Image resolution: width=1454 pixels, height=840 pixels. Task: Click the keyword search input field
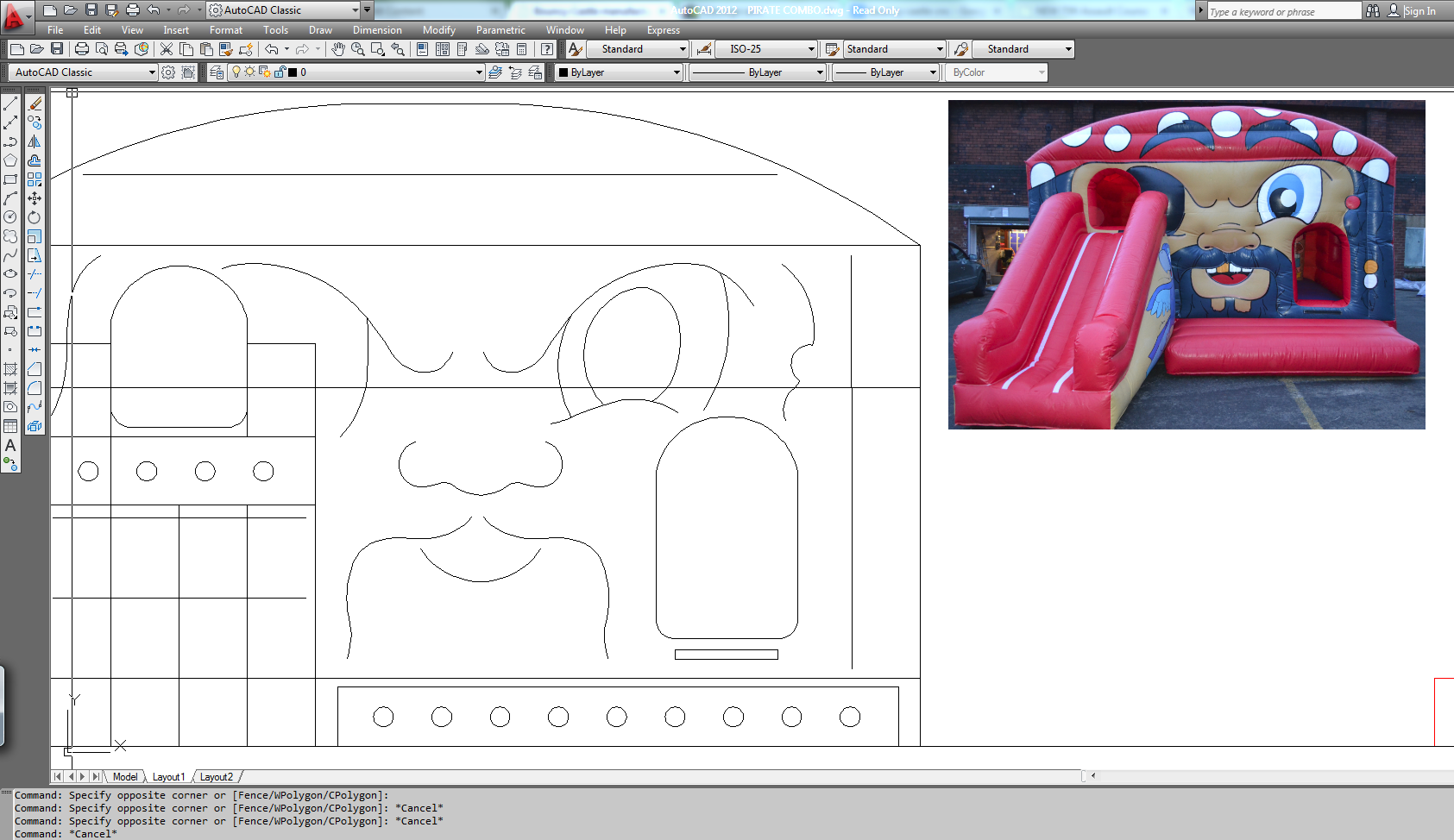coord(1282,11)
